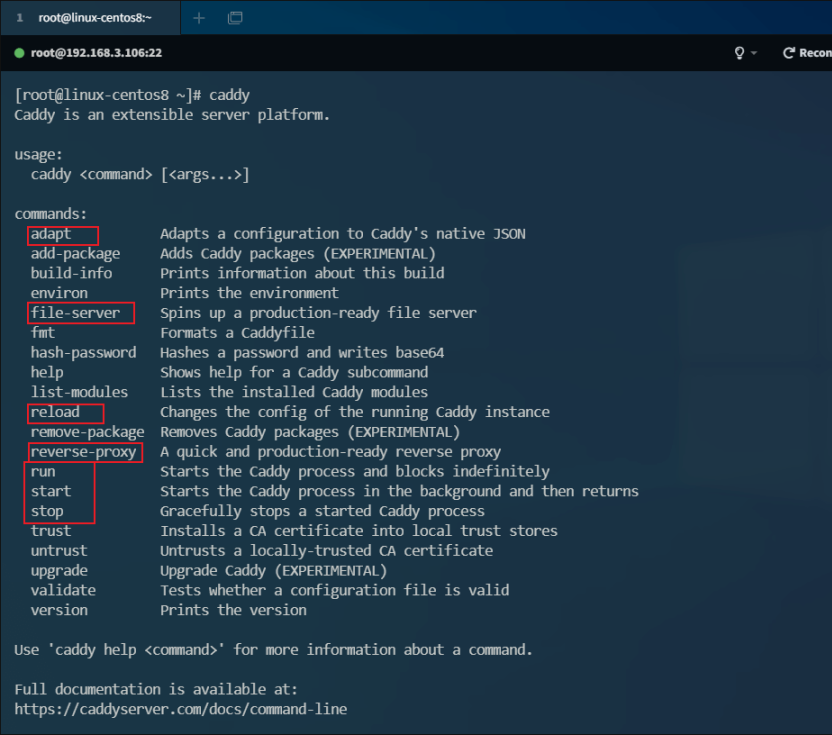The image size is (832, 735).
Task: Click the 'file-server' command text
Action: point(75,313)
